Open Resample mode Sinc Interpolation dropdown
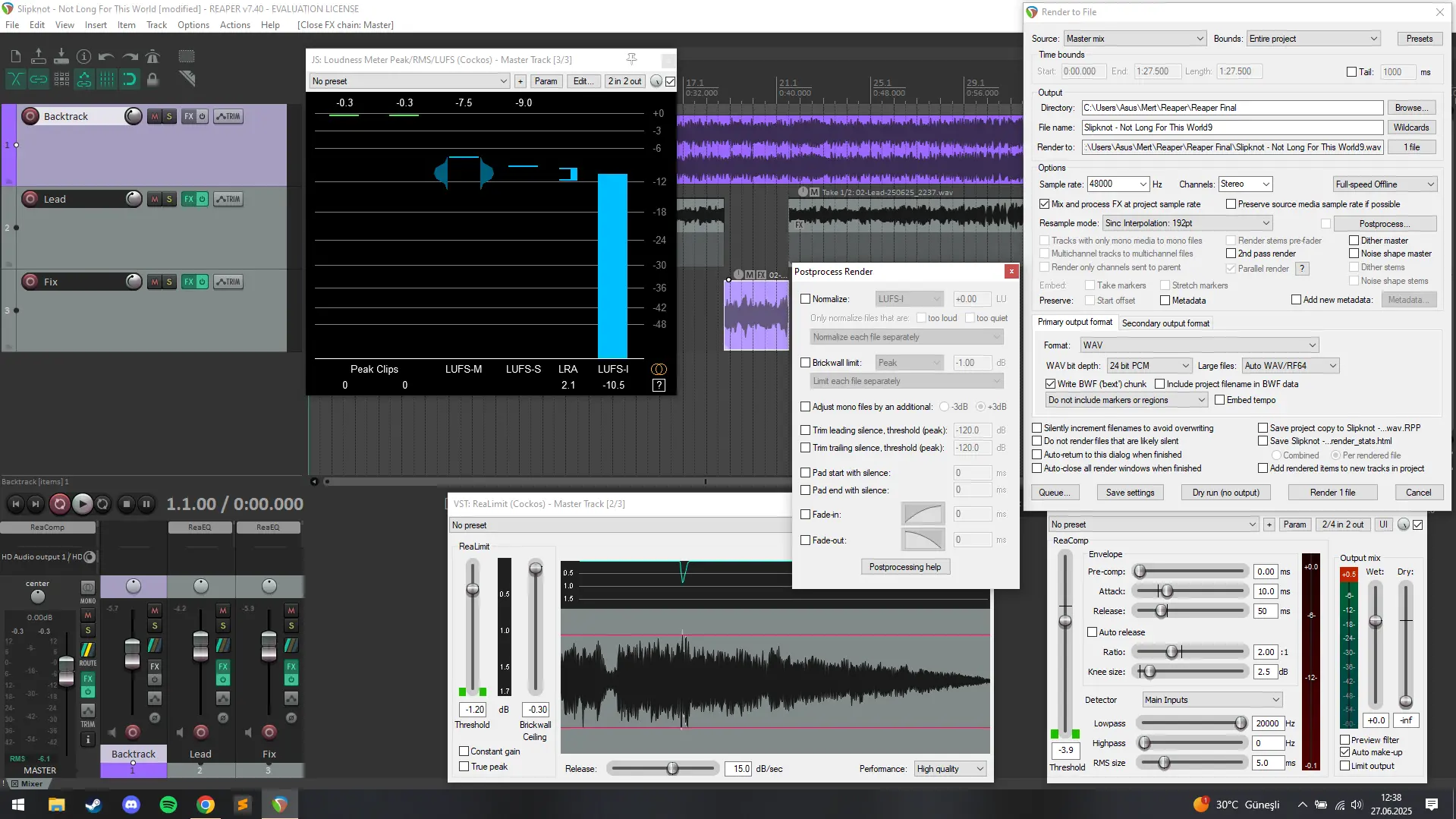The height and width of the screenshot is (819, 1456). 1187,223
